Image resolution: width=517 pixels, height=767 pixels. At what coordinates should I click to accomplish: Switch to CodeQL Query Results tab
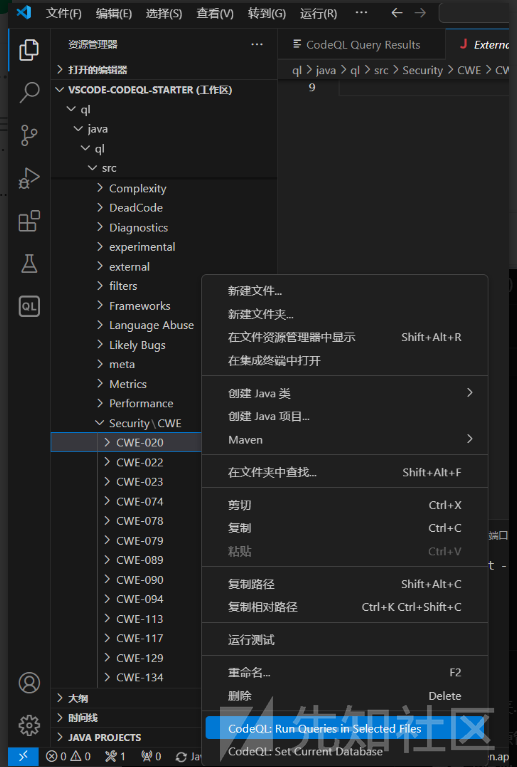pyautogui.click(x=362, y=45)
